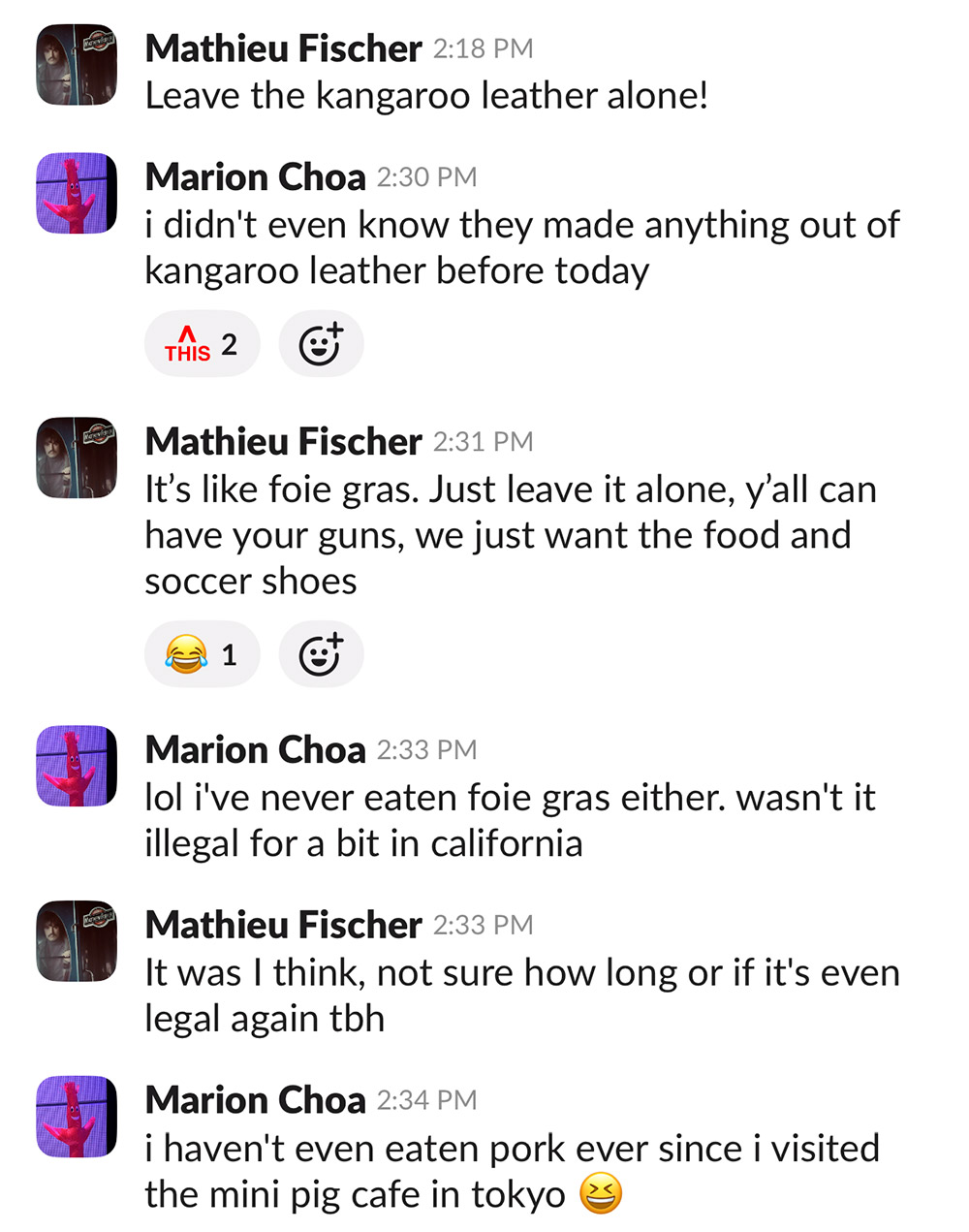Image resolution: width=969 pixels, height=1232 pixels.
Task: Open Marion Choa's avatar on the 2:30 PM message
Action: click(x=77, y=194)
